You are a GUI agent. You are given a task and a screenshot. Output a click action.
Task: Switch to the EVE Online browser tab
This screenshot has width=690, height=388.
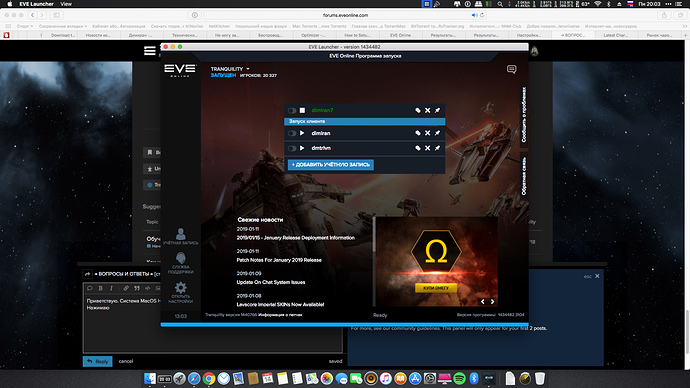pyautogui.click(x=400, y=35)
